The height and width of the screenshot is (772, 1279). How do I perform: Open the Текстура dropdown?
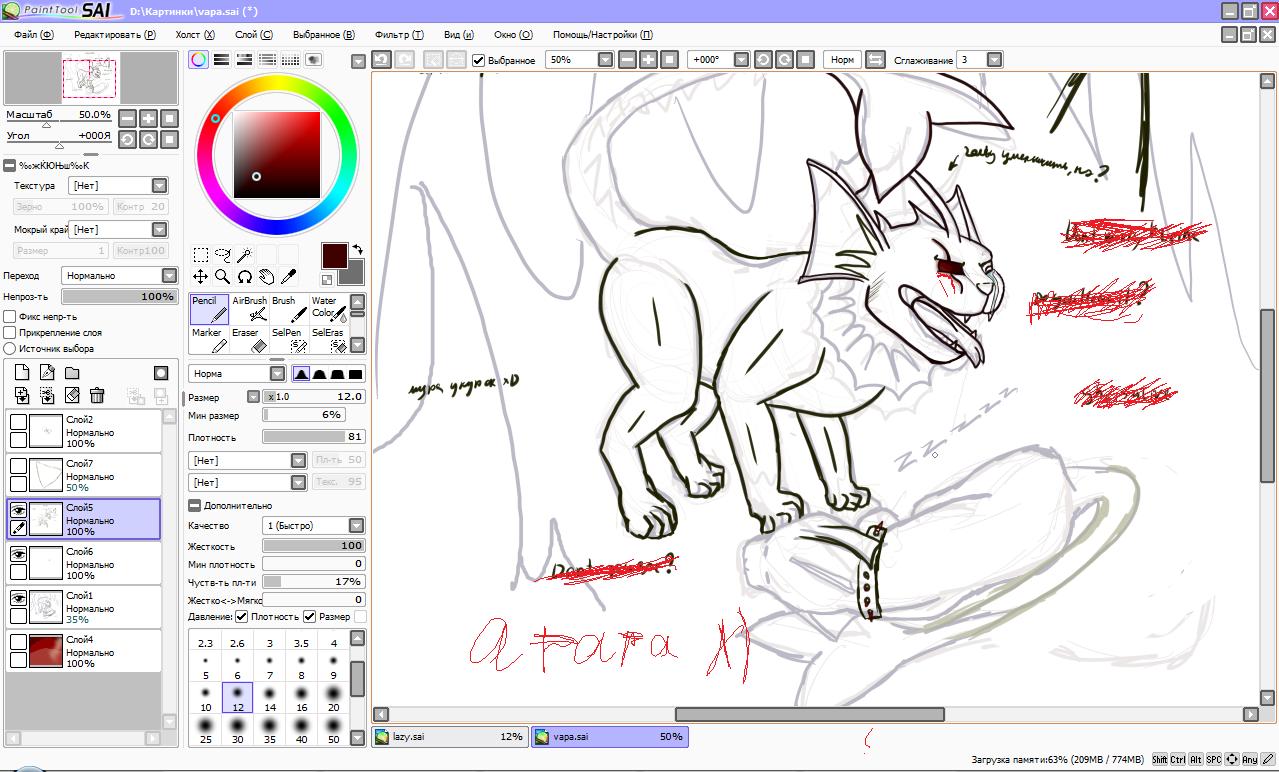coord(118,186)
